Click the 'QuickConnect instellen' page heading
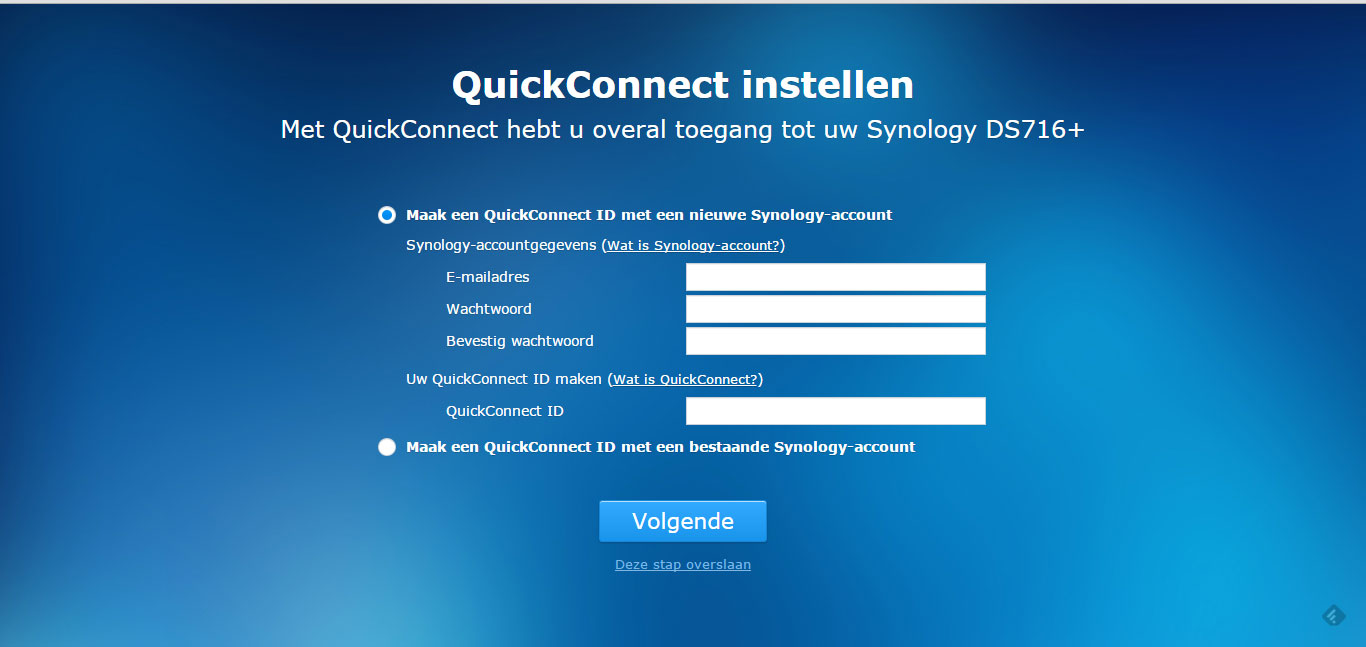This screenshot has height=647, width=1366. [x=683, y=85]
